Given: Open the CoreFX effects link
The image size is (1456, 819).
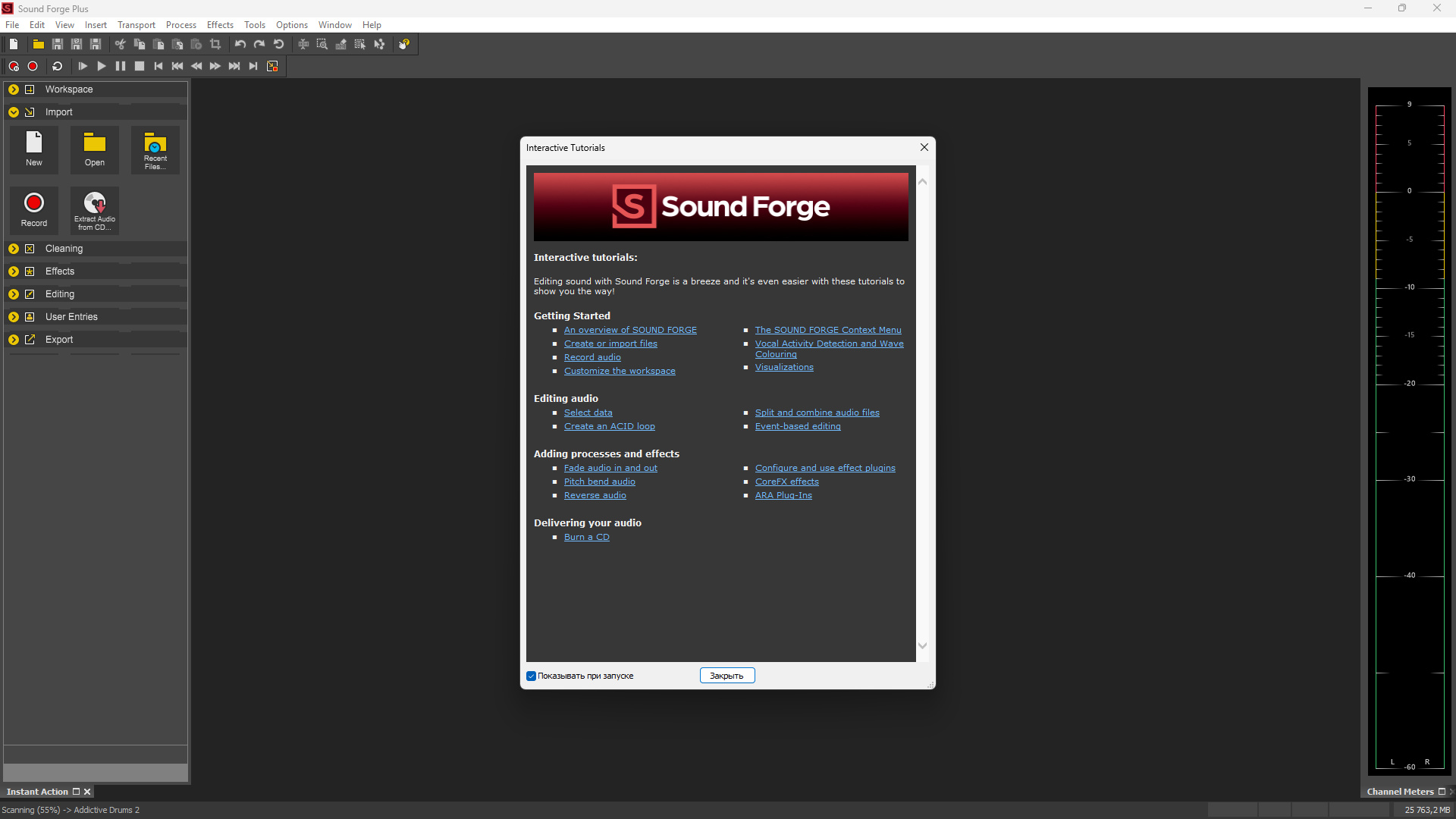Looking at the screenshot, I should click(787, 482).
